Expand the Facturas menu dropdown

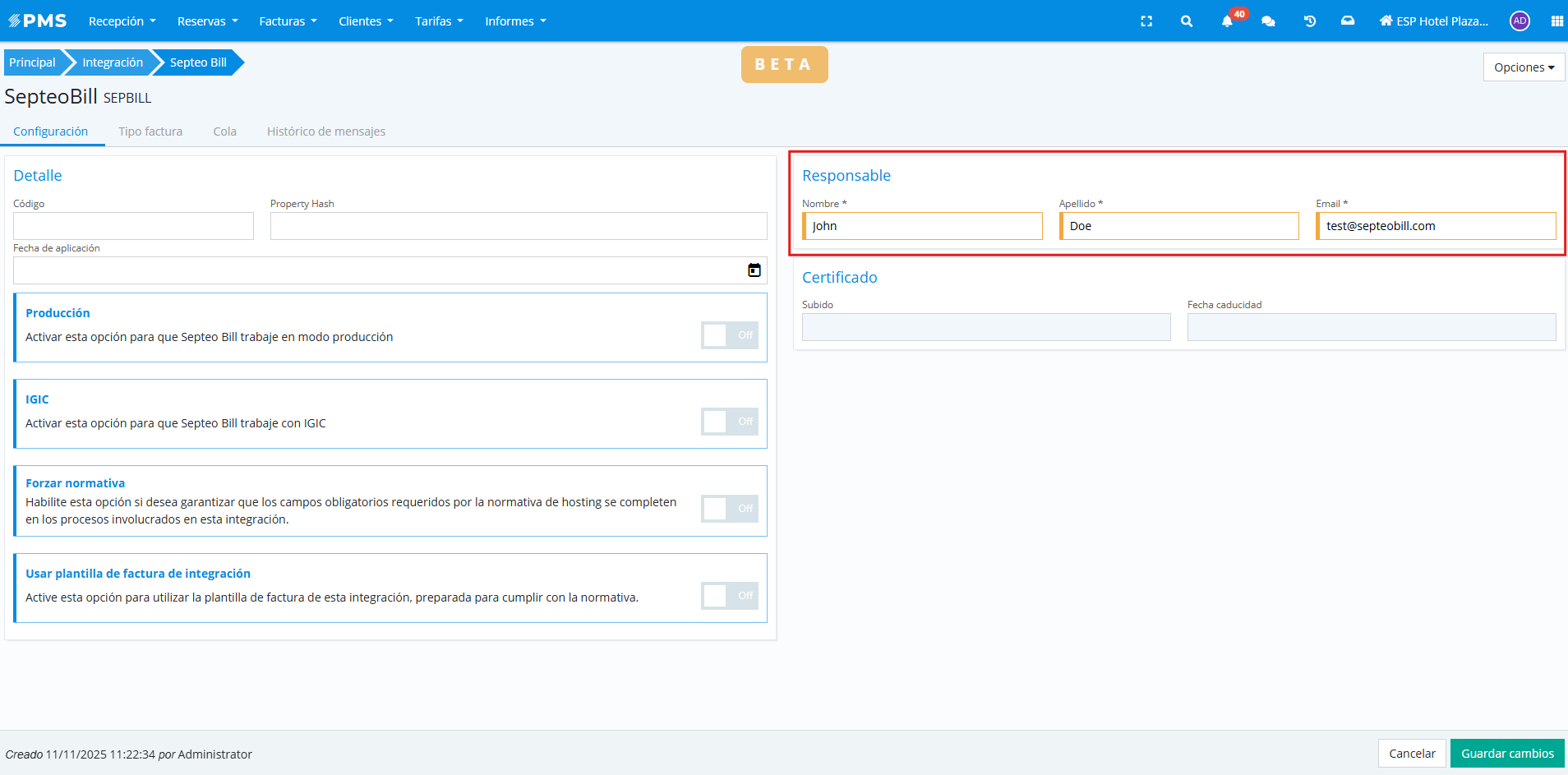tap(288, 21)
